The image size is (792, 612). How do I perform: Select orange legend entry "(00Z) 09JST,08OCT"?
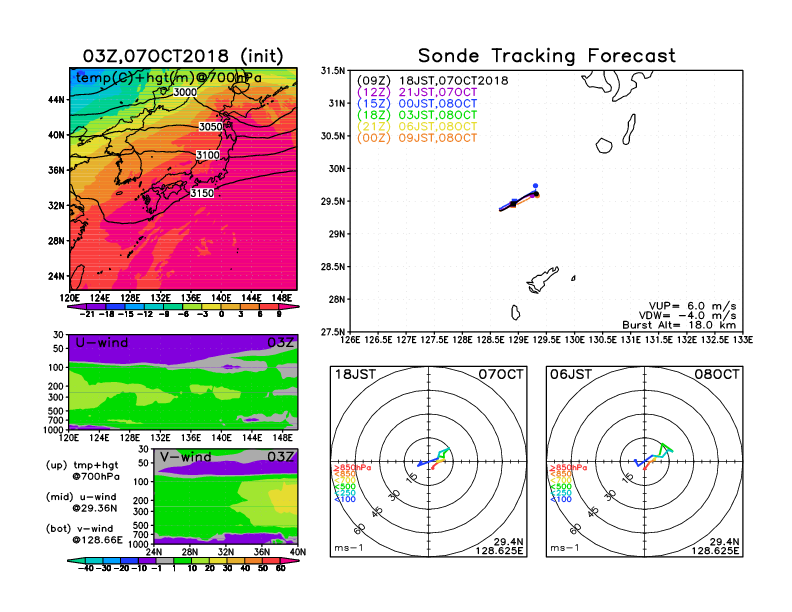(x=417, y=138)
